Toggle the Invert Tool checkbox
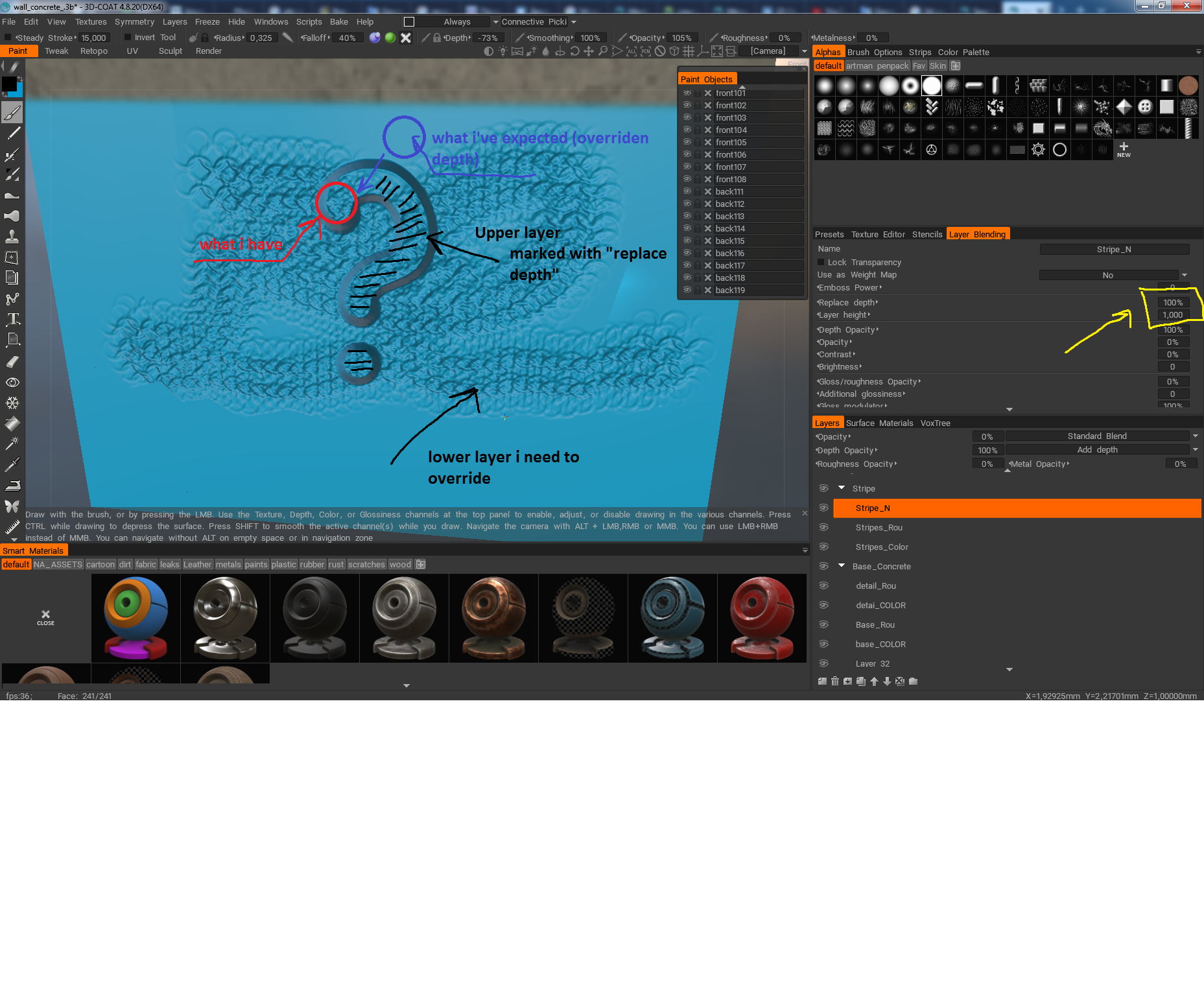 (x=128, y=38)
